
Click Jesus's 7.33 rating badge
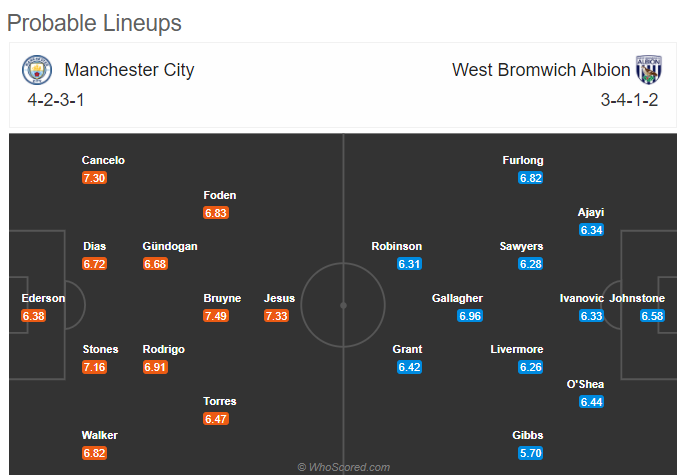[x=276, y=316]
